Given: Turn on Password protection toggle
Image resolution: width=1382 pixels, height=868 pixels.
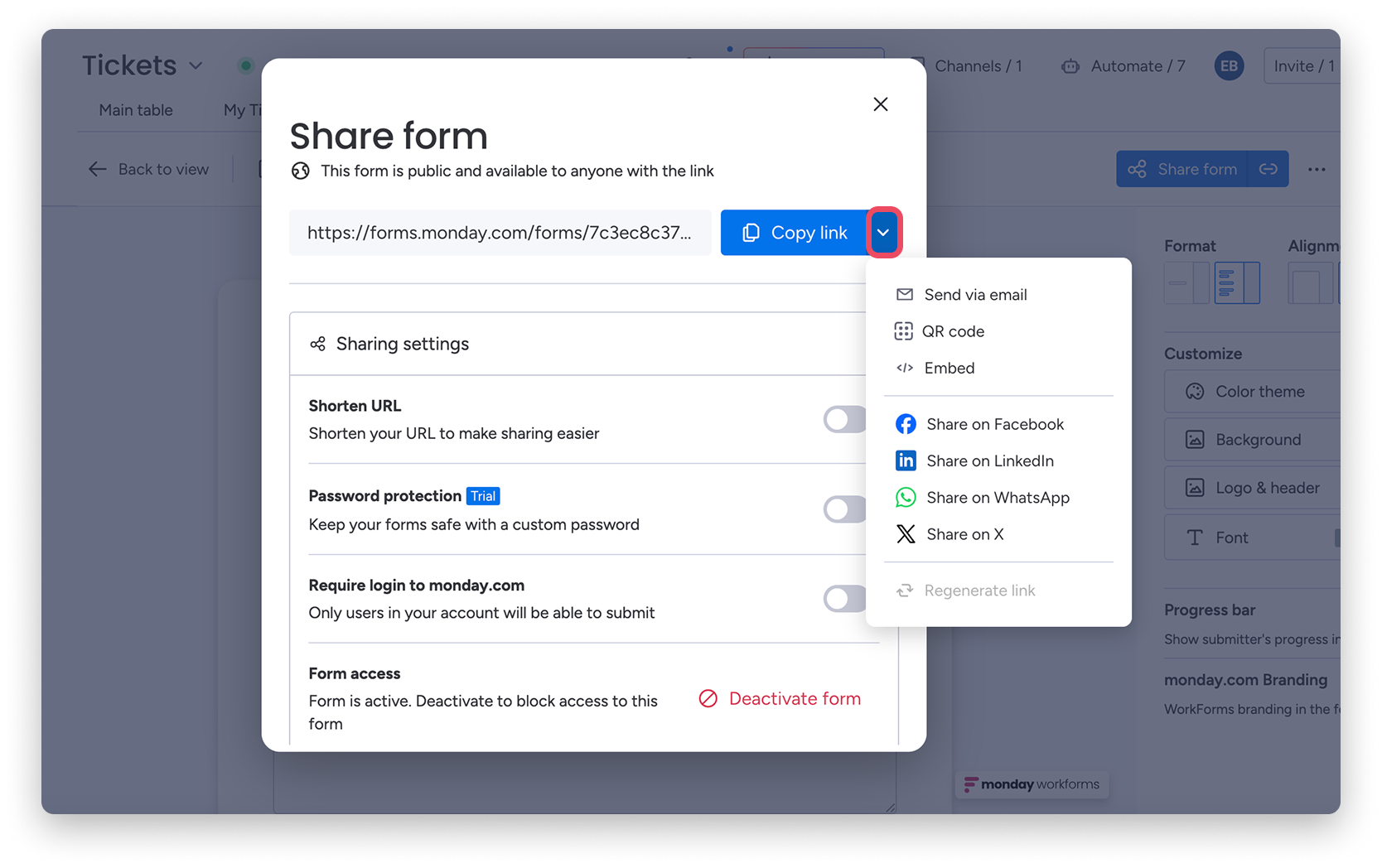Looking at the screenshot, I should [844, 509].
